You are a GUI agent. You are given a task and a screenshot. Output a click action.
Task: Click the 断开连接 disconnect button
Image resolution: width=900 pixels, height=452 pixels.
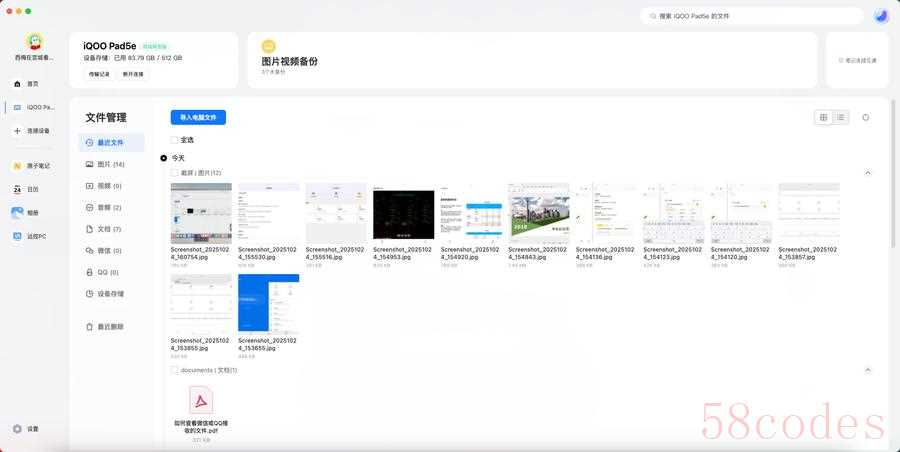click(x=133, y=74)
